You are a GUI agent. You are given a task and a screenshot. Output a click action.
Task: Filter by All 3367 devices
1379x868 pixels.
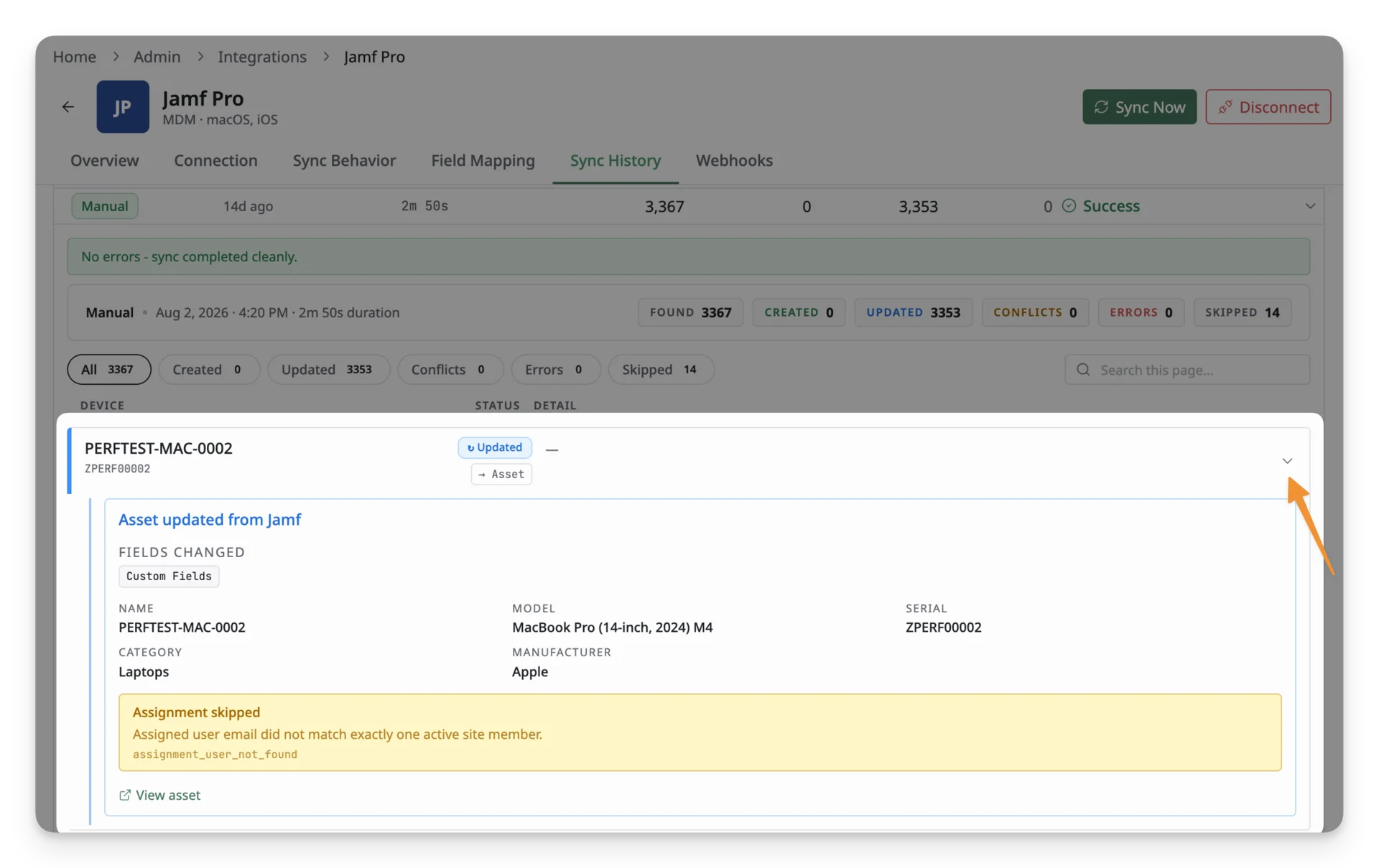tap(109, 369)
